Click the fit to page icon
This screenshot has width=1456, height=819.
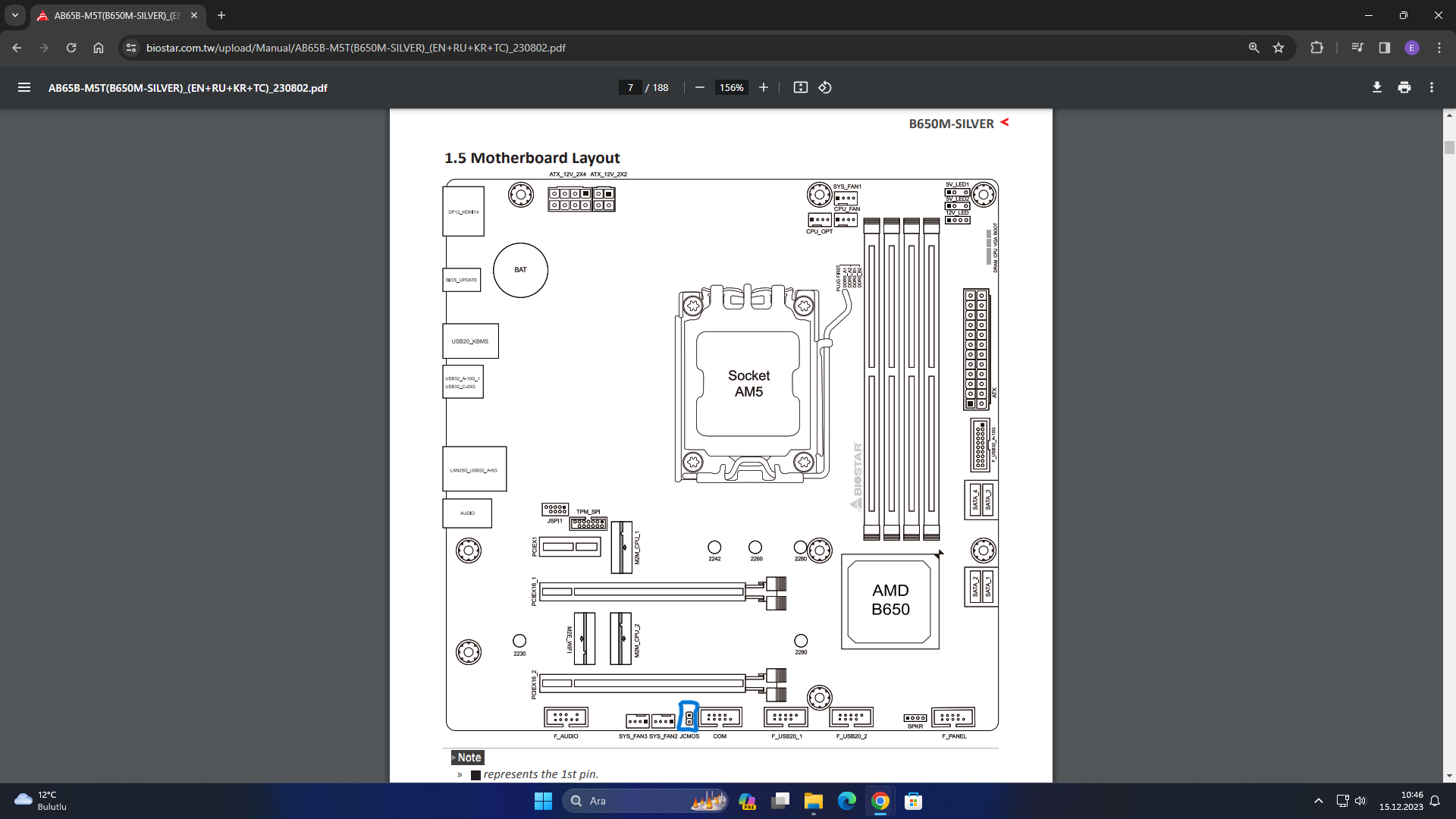[x=801, y=87]
